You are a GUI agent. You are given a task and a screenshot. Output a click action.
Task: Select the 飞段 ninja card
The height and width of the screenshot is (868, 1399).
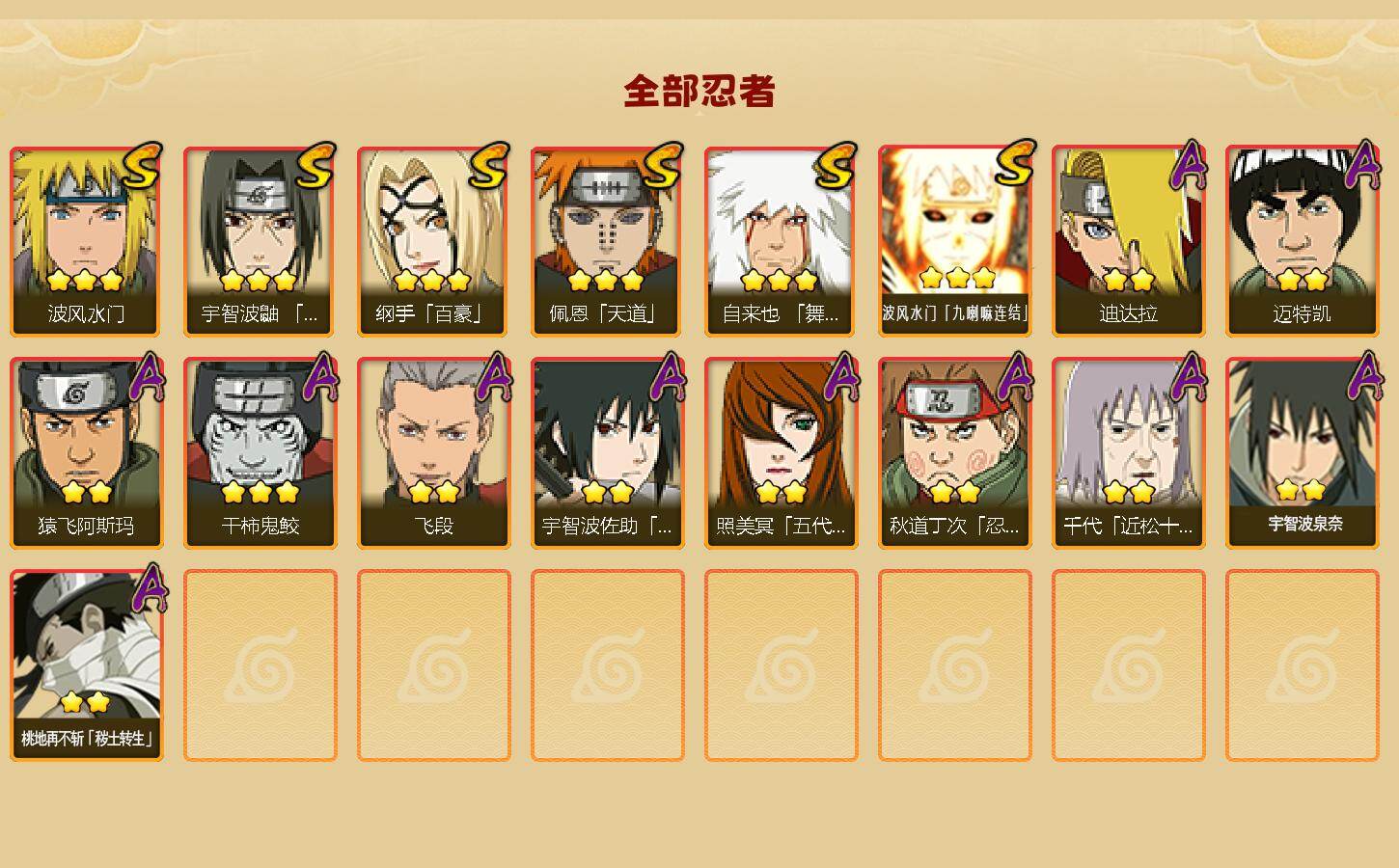[x=433, y=453]
